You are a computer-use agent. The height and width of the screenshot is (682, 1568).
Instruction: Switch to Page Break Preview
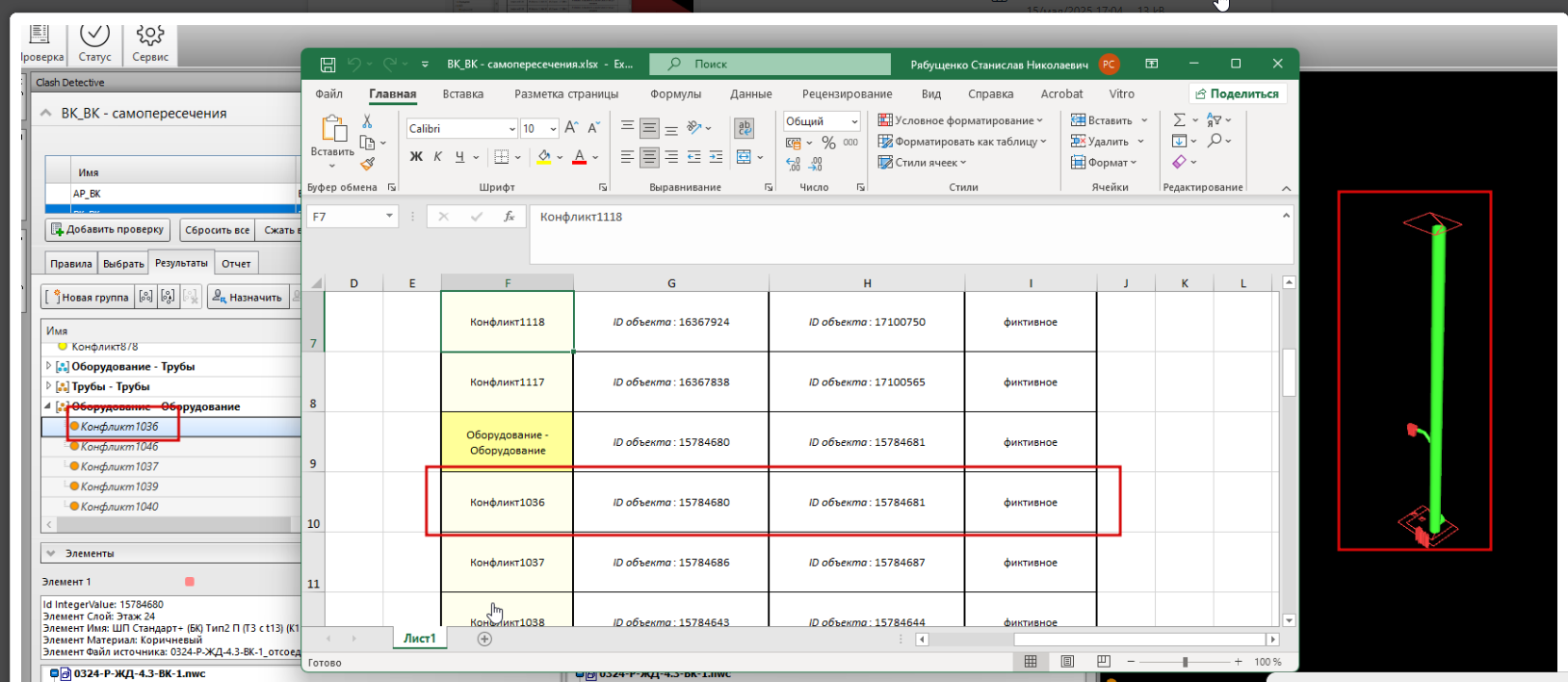coord(1104,662)
